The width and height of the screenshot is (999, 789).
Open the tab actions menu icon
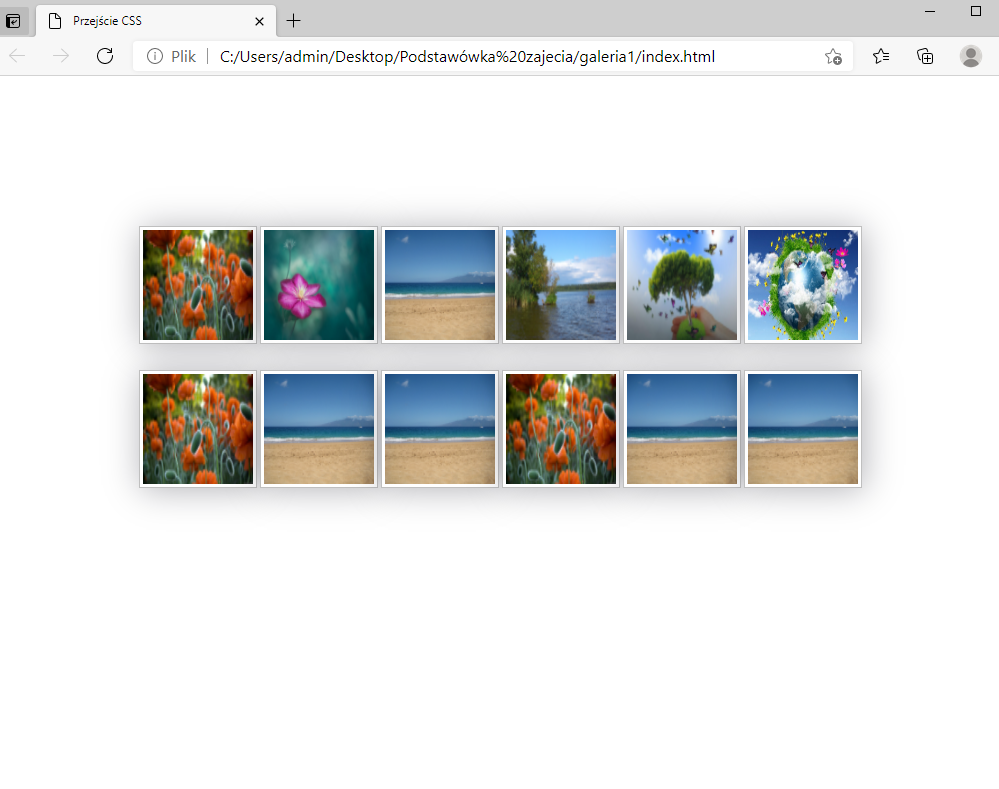point(13,21)
